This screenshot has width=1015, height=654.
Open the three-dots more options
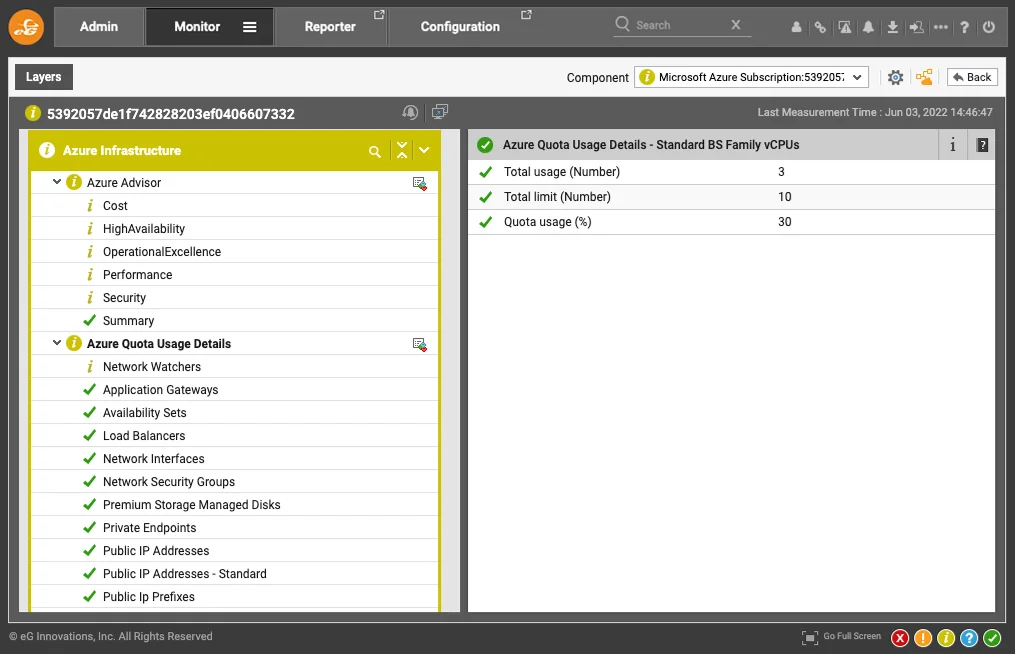click(941, 27)
